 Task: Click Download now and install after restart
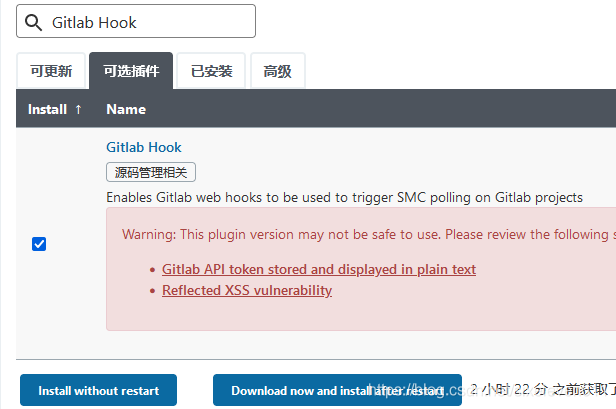pos(337,390)
